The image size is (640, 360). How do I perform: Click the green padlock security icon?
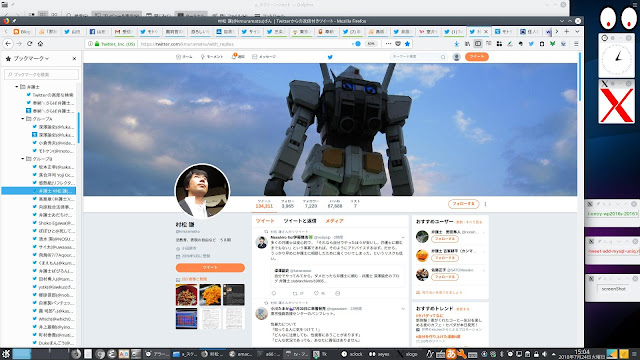tap(97, 44)
